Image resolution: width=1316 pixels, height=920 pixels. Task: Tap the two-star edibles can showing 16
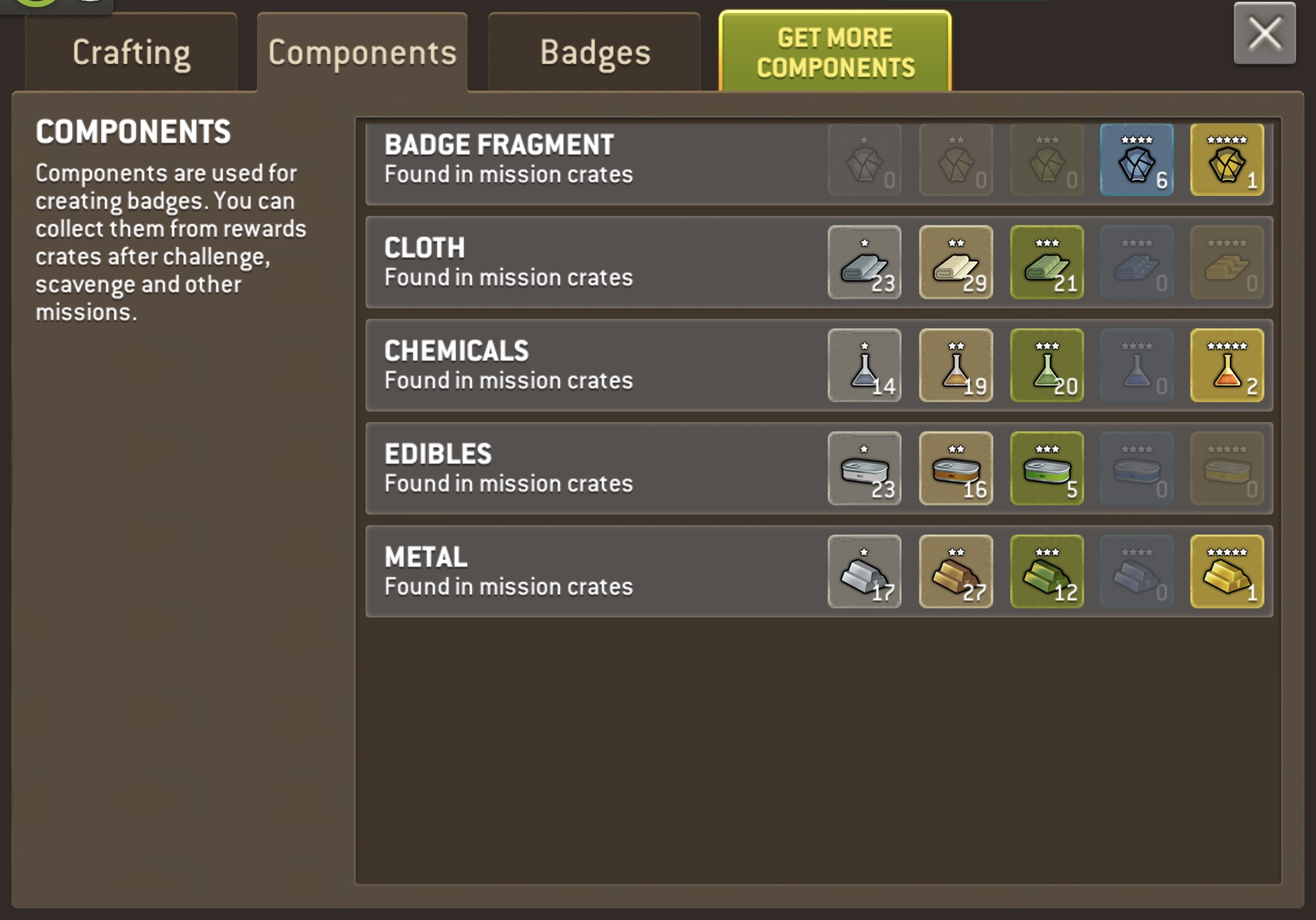[x=956, y=468]
